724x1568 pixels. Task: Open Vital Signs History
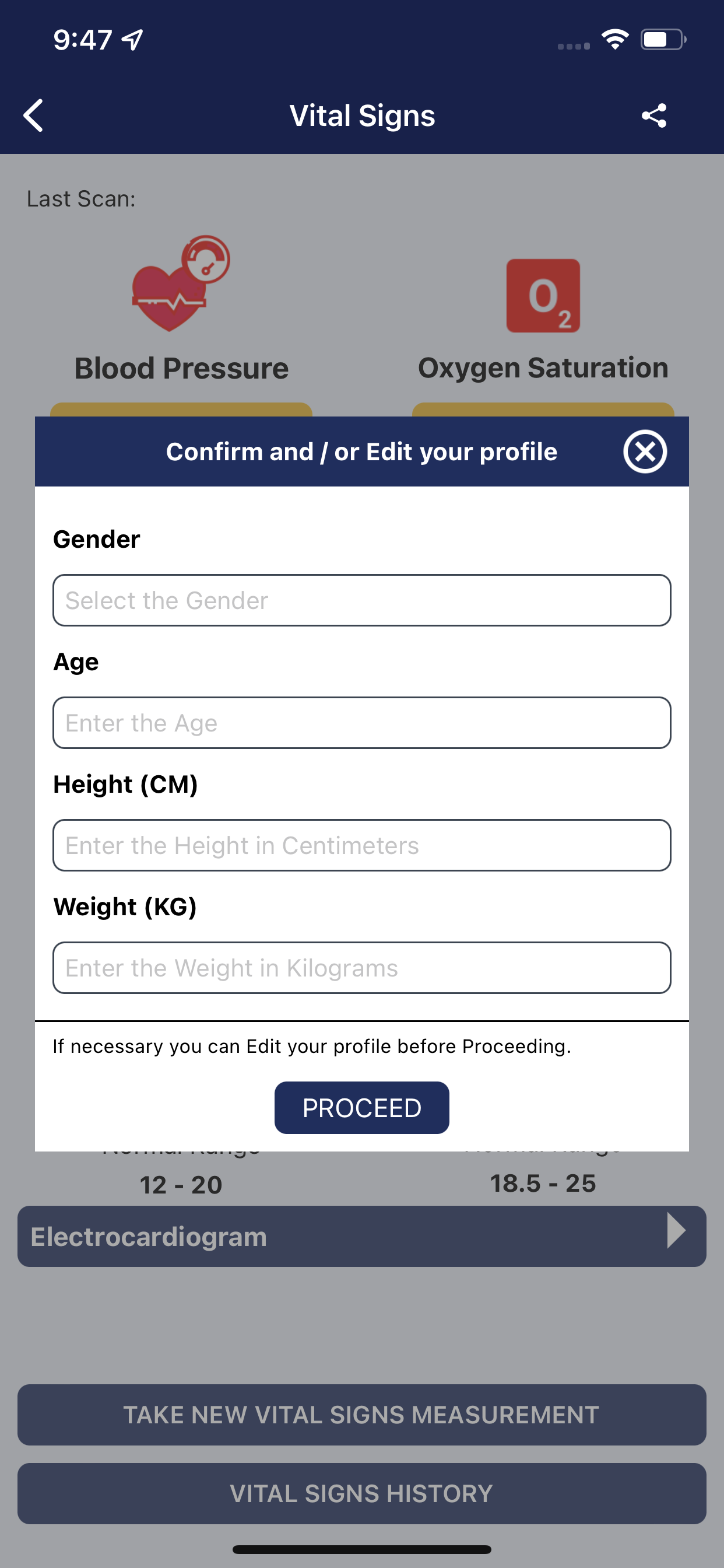pyautogui.click(x=362, y=1493)
